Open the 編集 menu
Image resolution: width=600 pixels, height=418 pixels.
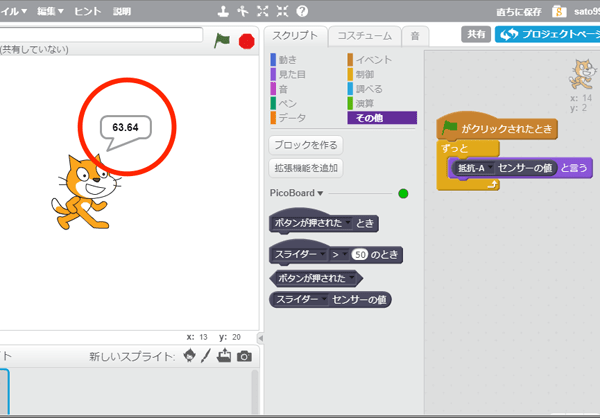50,11
